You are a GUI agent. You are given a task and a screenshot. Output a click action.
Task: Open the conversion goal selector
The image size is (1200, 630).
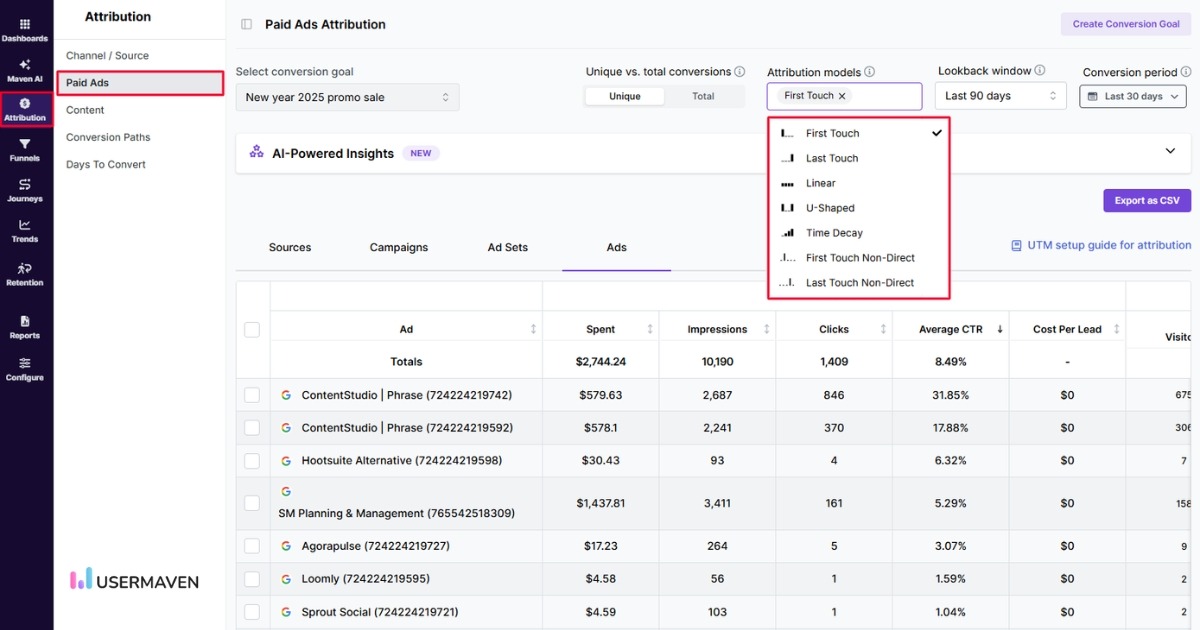tap(347, 97)
